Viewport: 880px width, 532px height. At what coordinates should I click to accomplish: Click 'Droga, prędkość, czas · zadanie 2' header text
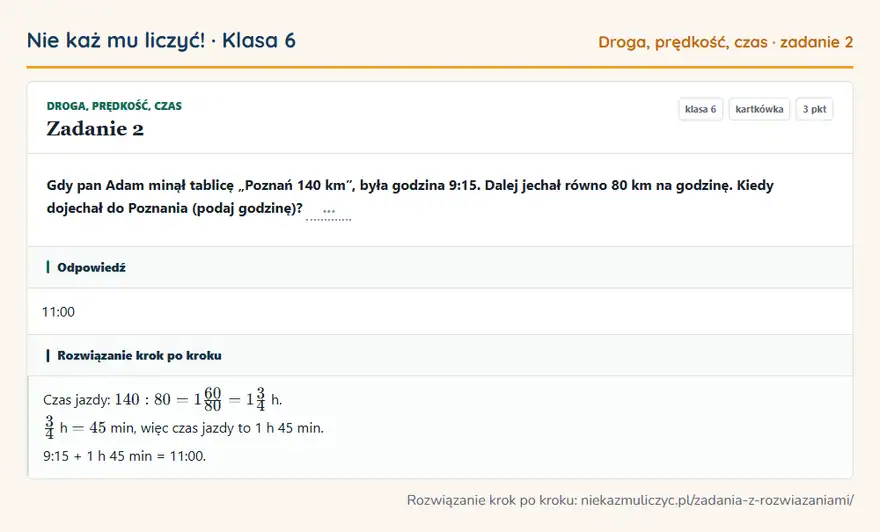[x=725, y=42]
